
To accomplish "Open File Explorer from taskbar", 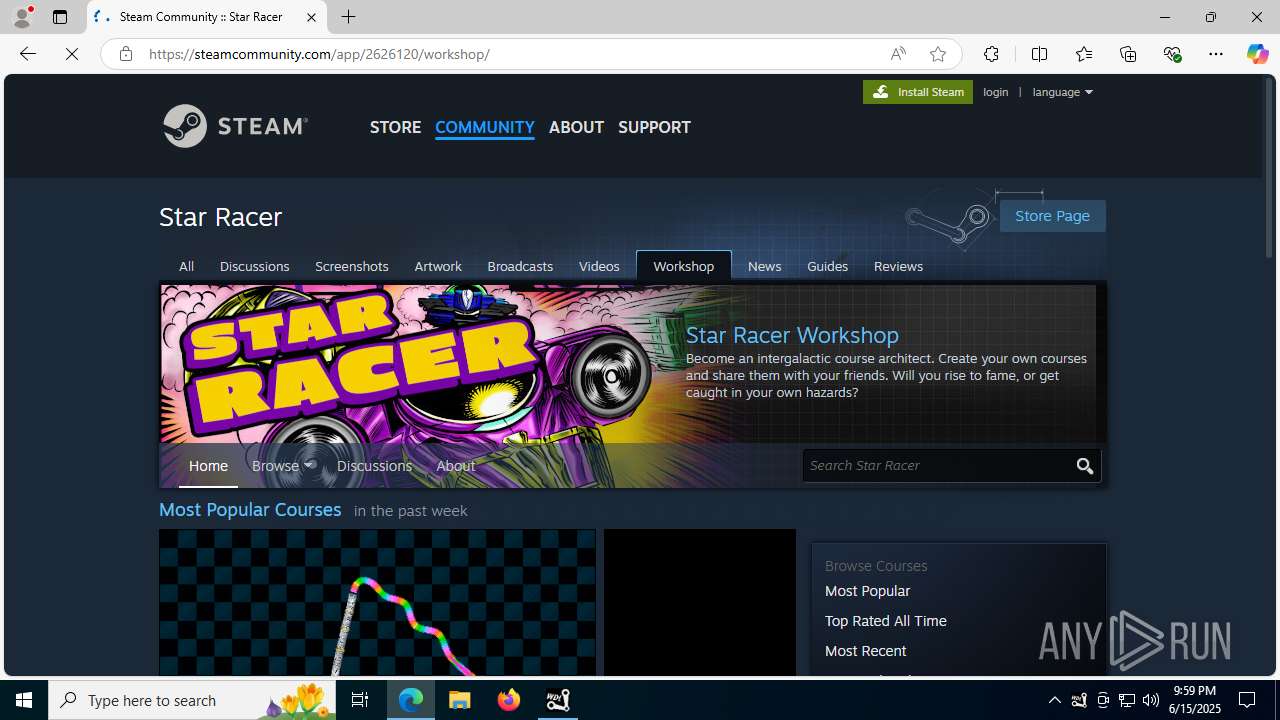I will tap(460, 700).
